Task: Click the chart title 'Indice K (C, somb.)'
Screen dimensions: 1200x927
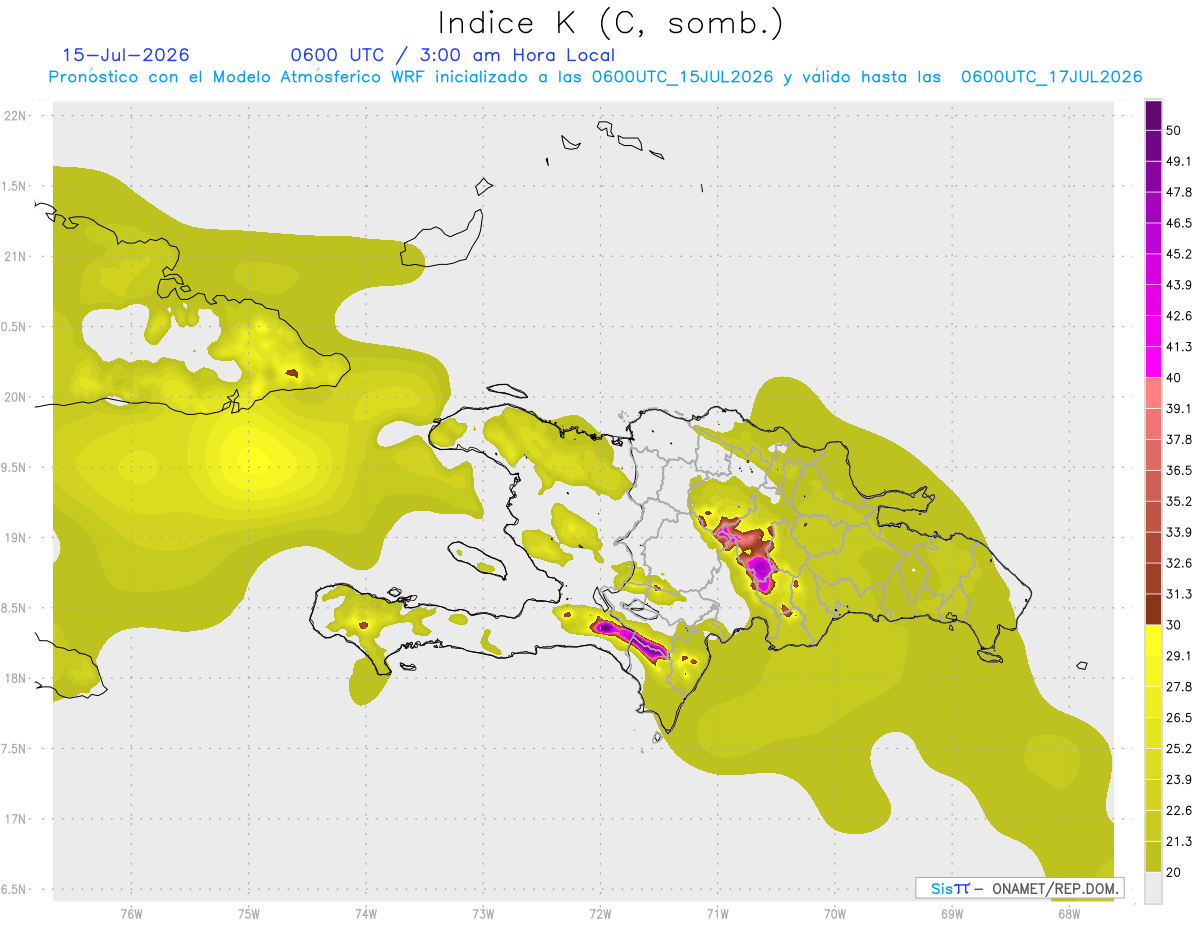Action: click(611, 23)
